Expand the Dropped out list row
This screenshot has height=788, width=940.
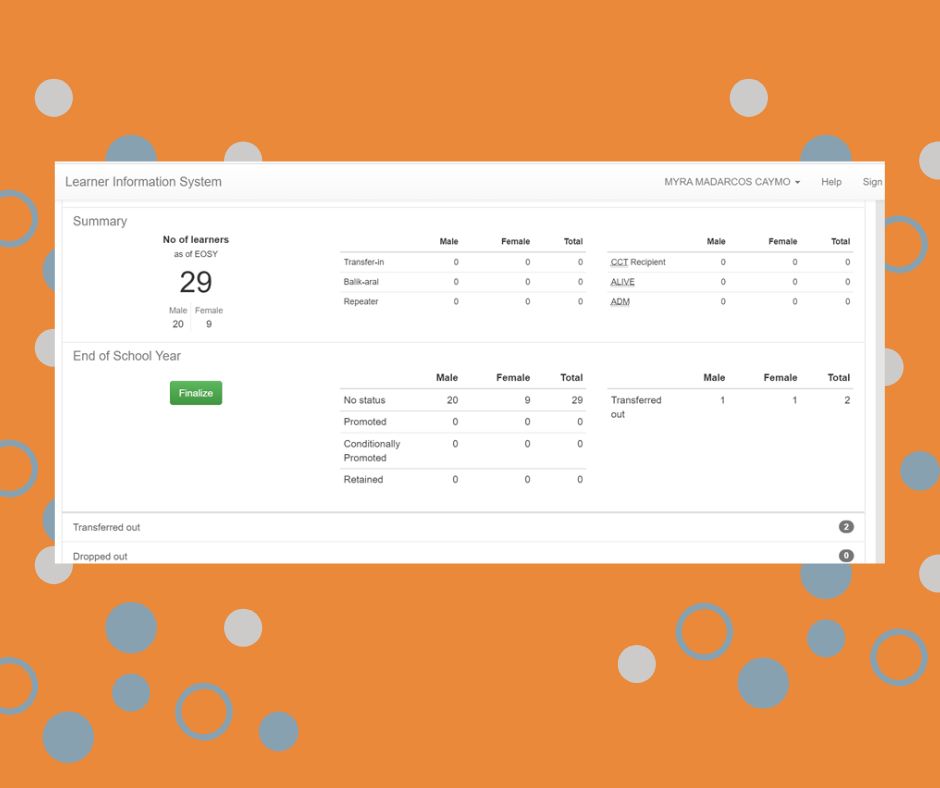tap(463, 553)
